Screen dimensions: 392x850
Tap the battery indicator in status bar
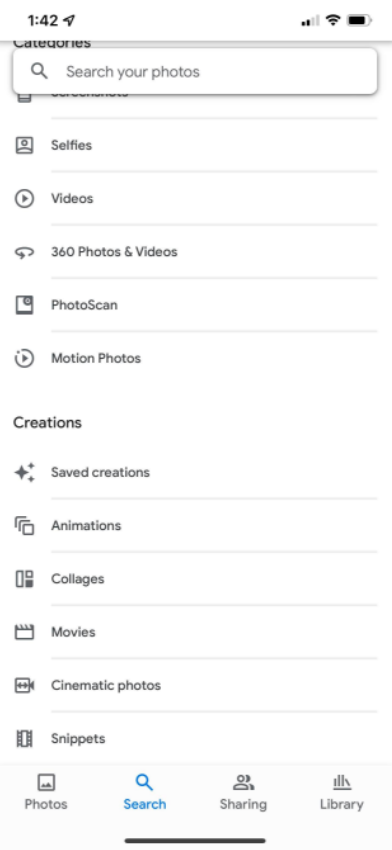tap(358, 21)
